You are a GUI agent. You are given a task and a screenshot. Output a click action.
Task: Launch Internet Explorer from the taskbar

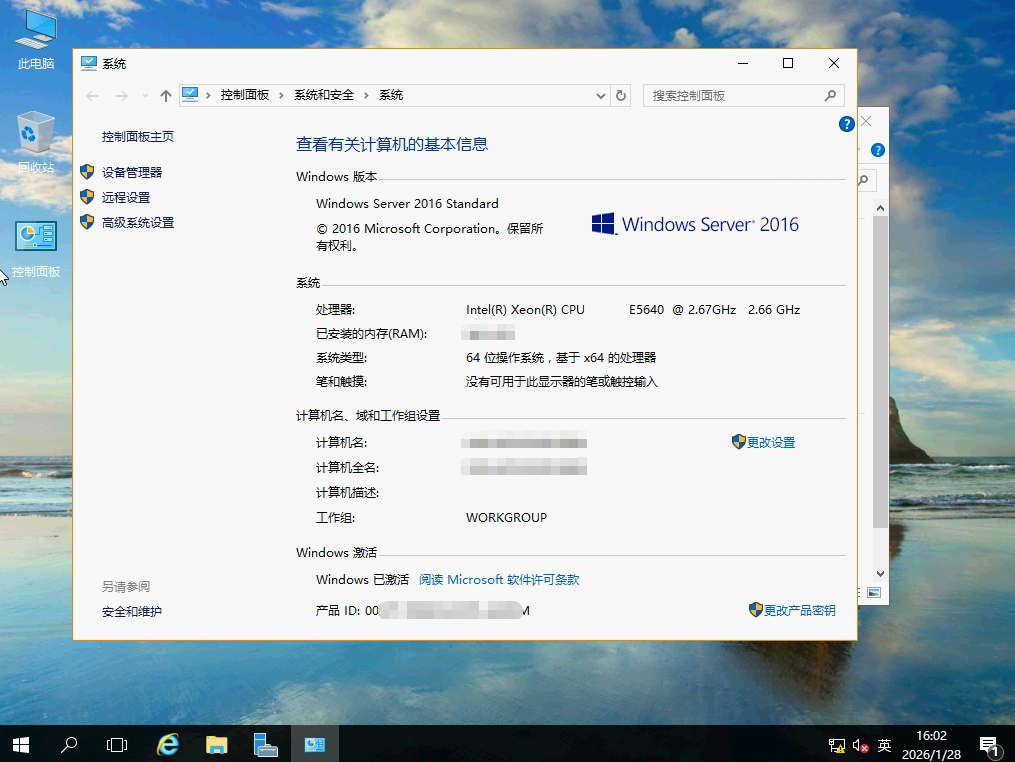coord(167,744)
